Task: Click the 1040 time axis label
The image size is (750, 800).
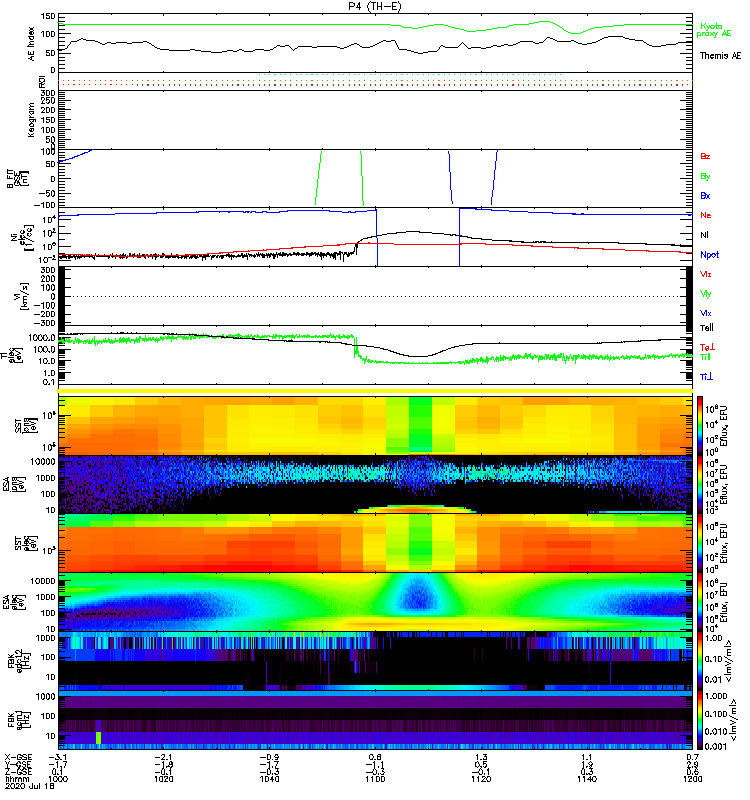Action: 269,779
